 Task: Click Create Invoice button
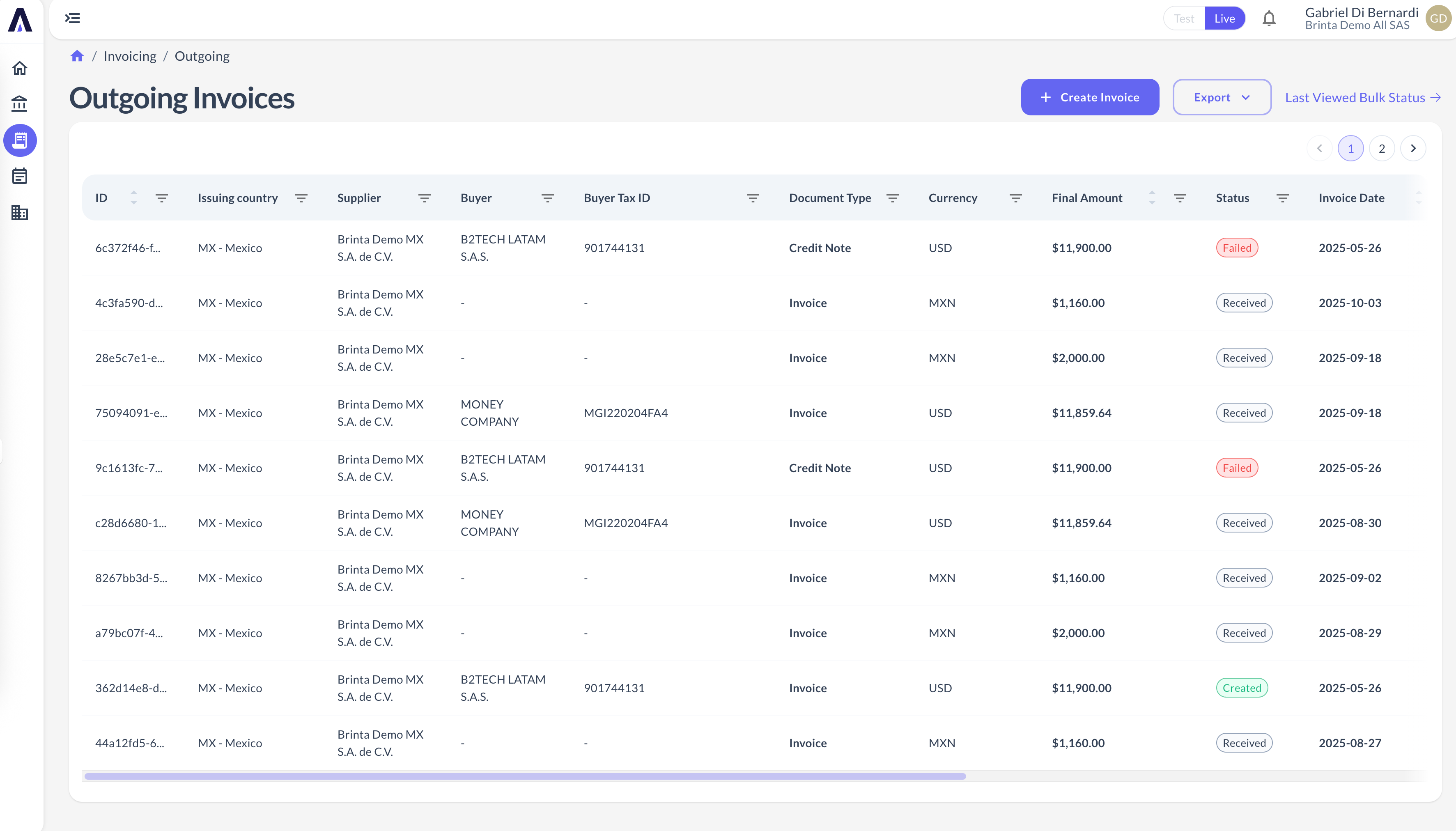[1090, 98]
